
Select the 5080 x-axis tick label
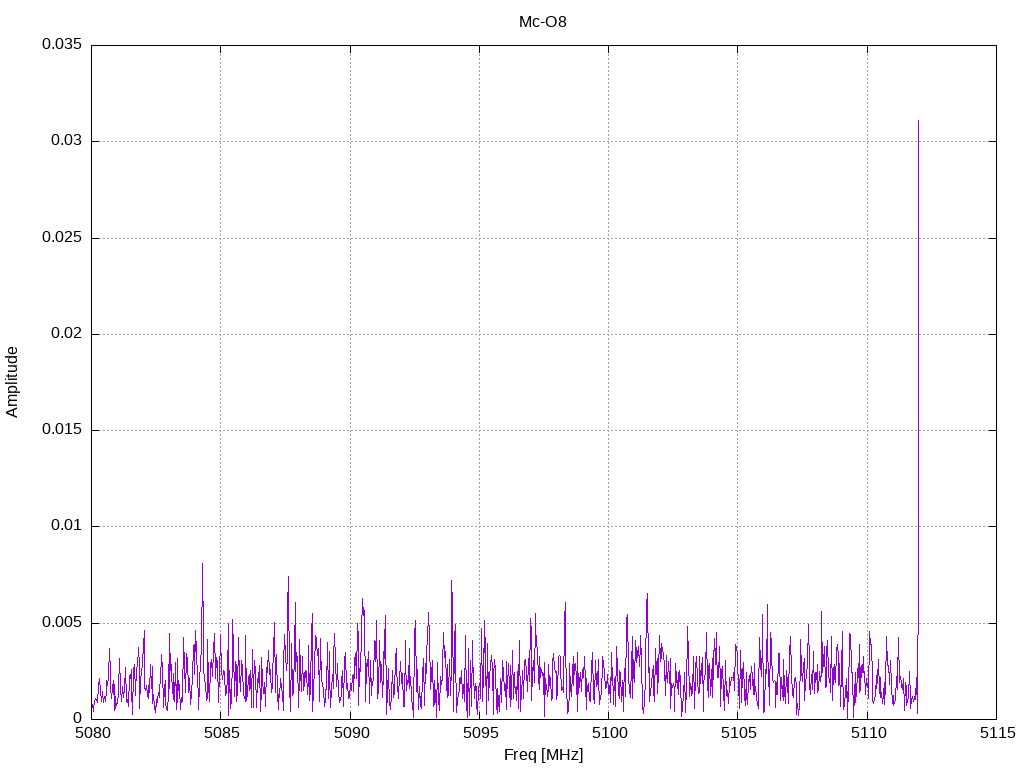(x=91, y=733)
